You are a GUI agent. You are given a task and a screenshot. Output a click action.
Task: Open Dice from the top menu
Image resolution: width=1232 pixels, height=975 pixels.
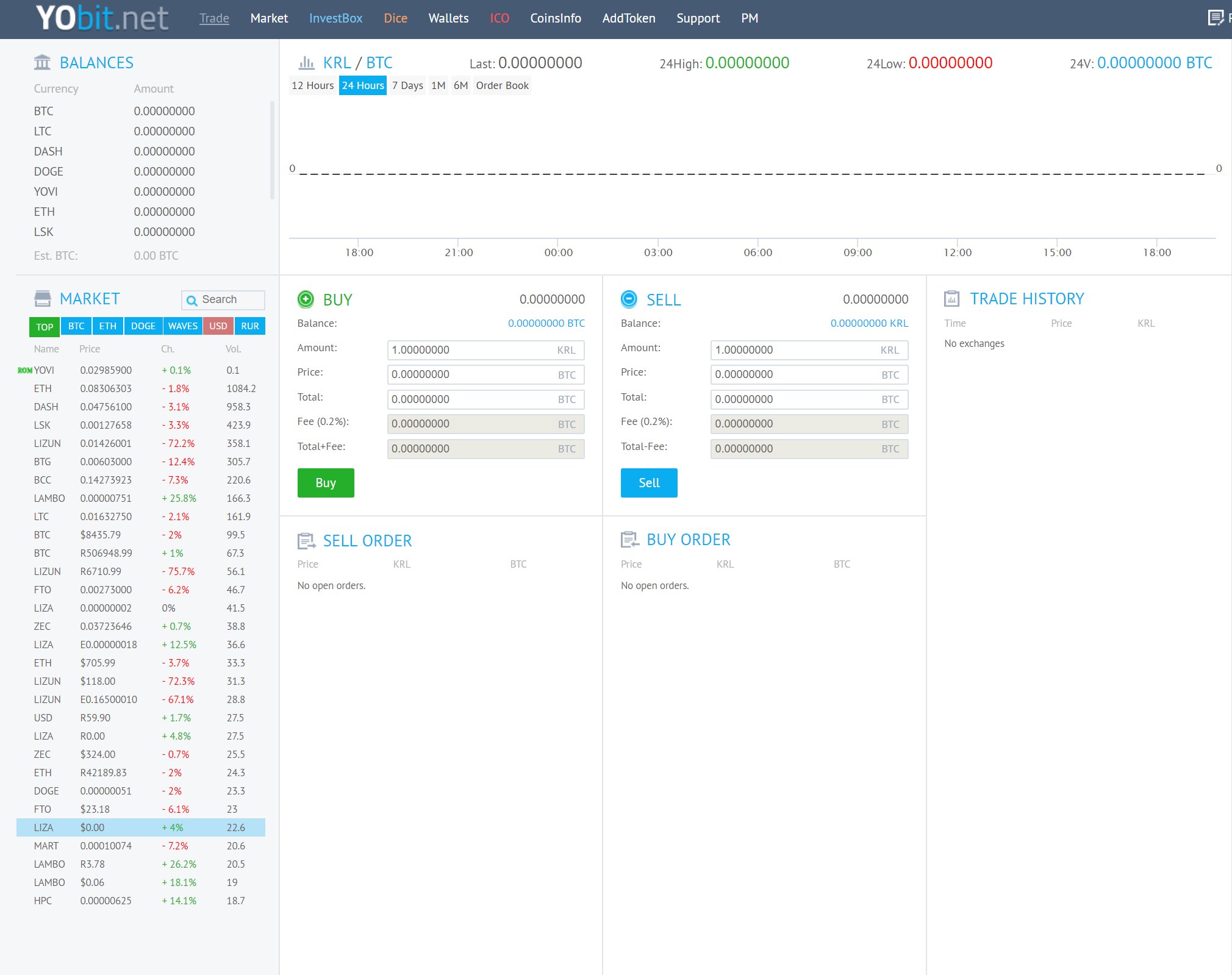pyautogui.click(x=395, y=18)
